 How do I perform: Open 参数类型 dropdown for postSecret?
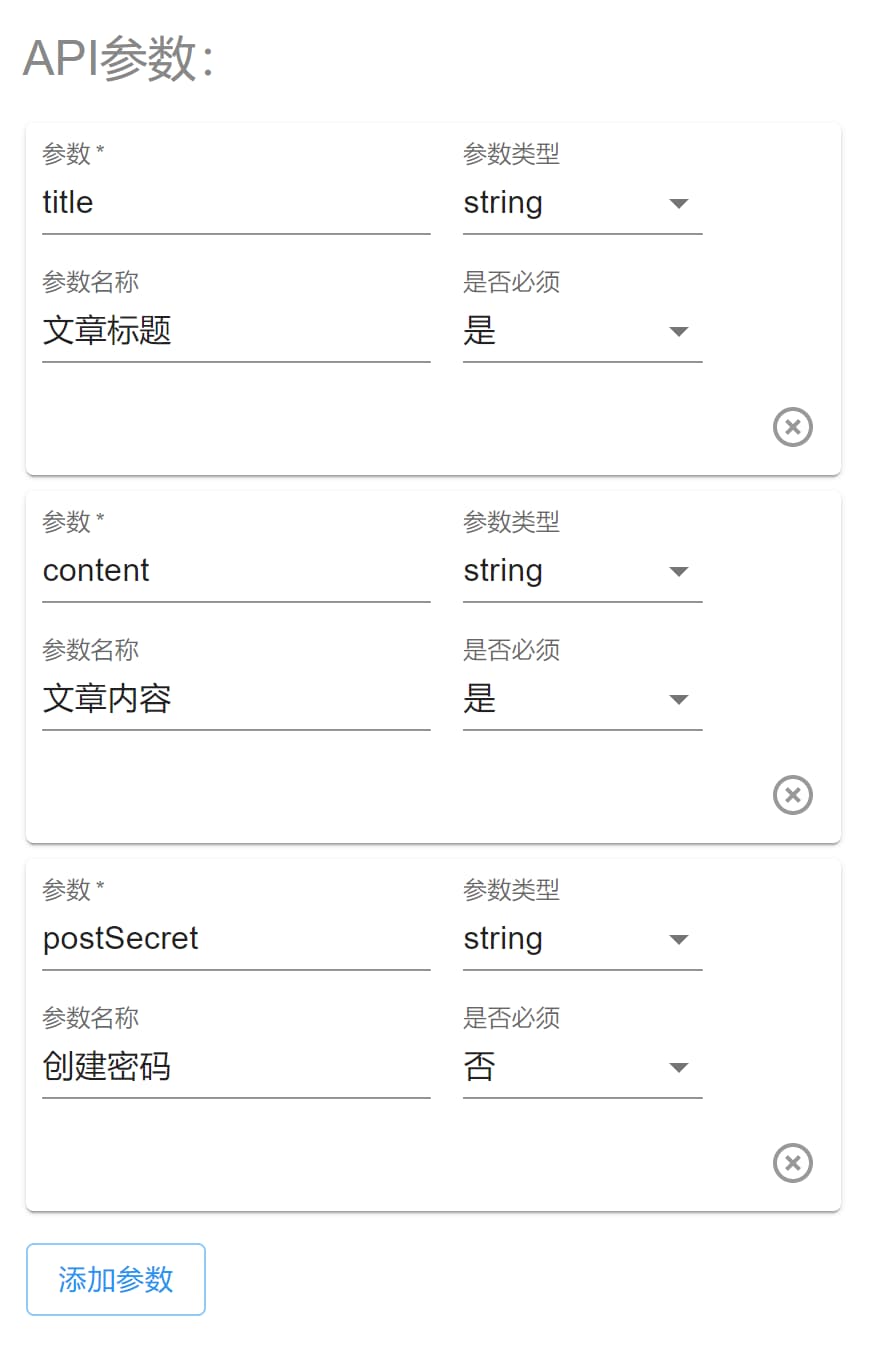coord(582,939)
